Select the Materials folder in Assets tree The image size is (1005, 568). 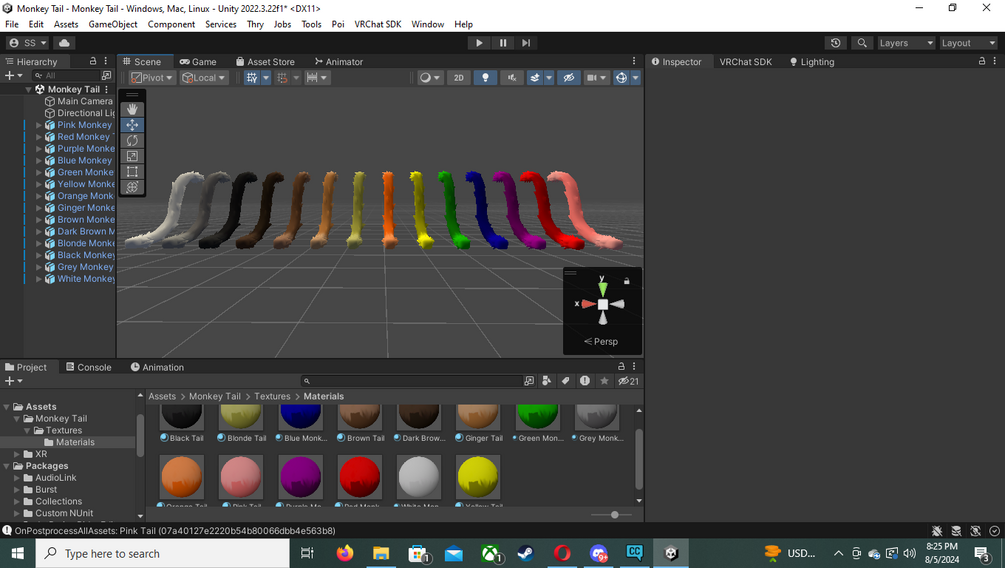pyautogui.click(x=75, y=442)
